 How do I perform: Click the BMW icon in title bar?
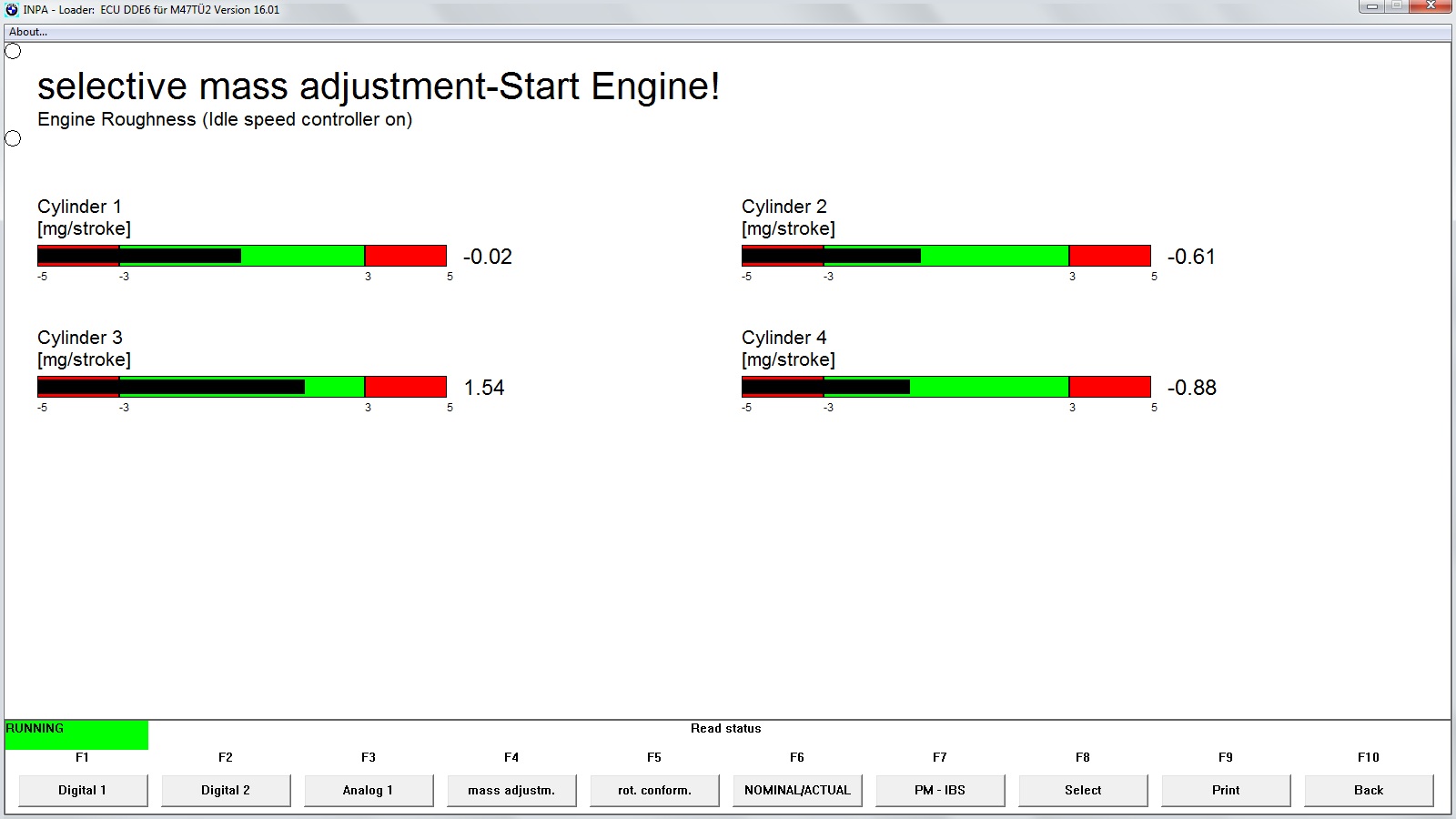[x=12, y=10]
